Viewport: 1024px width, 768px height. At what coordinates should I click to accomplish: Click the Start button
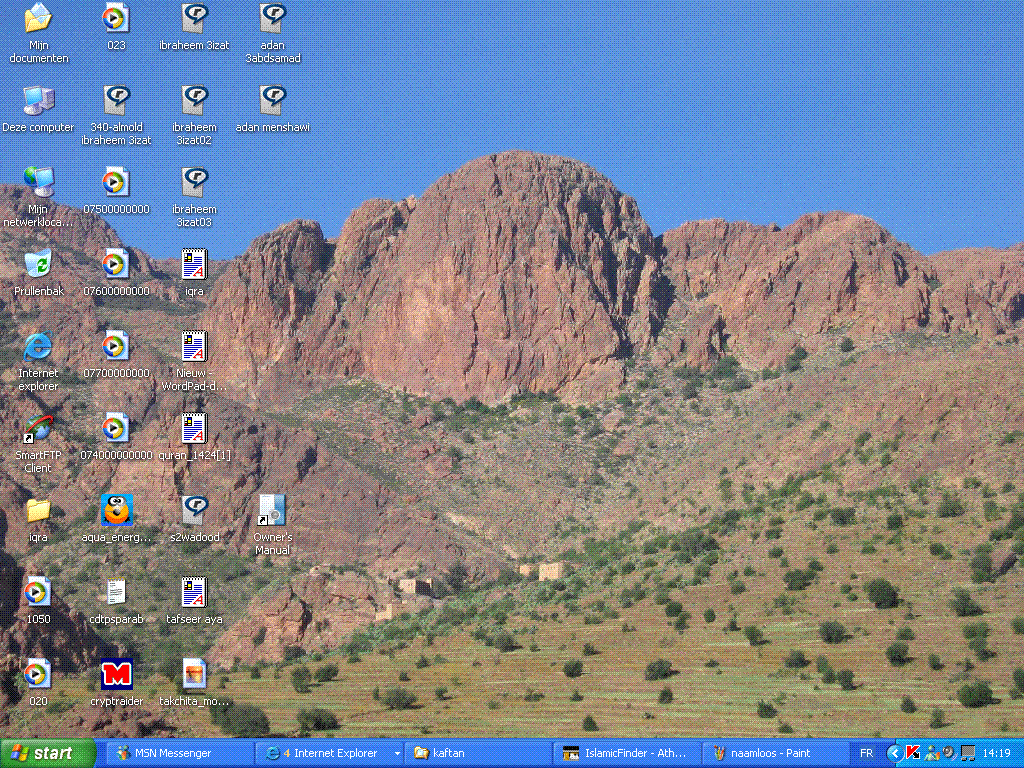[48, 753]
